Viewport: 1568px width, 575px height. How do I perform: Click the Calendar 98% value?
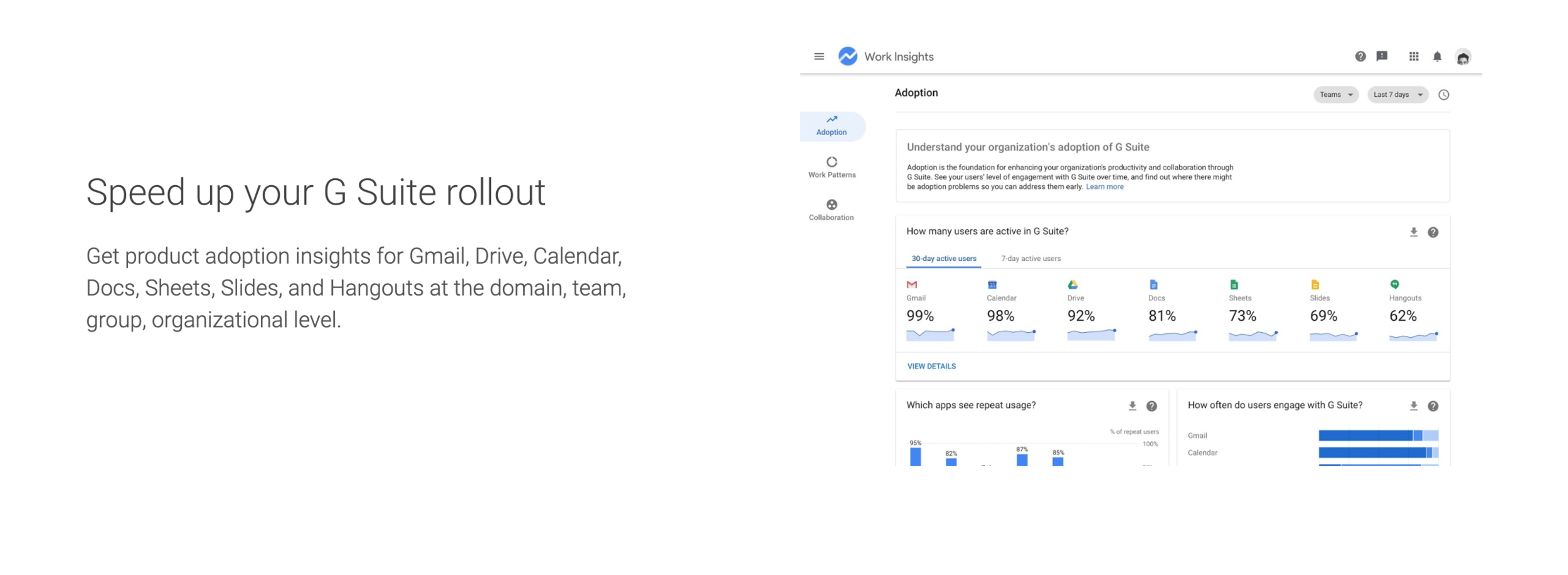pos(1000,316)
